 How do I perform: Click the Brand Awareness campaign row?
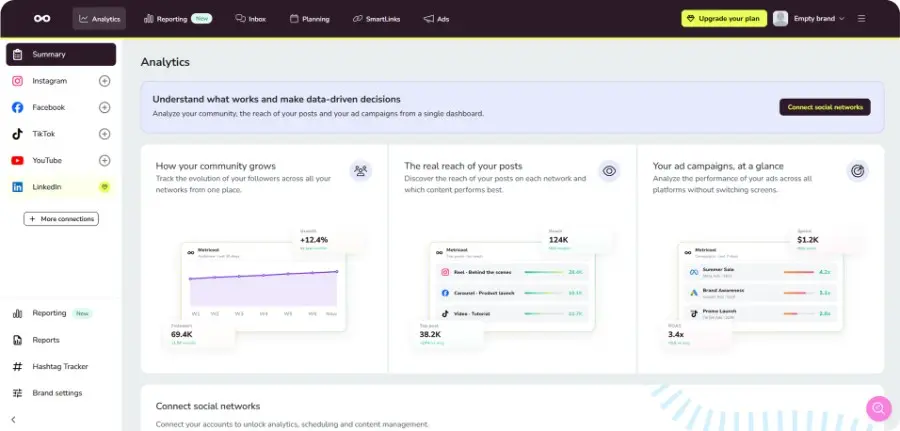coord(761,293)
